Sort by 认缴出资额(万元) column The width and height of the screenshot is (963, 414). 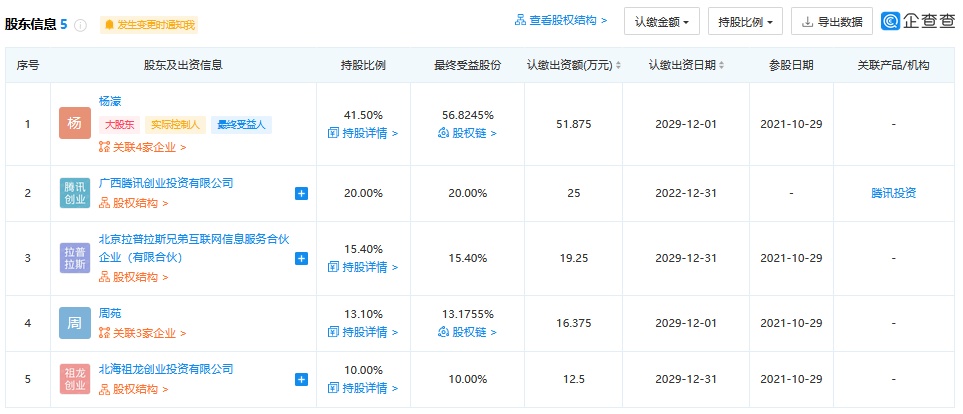click(618, 66)
